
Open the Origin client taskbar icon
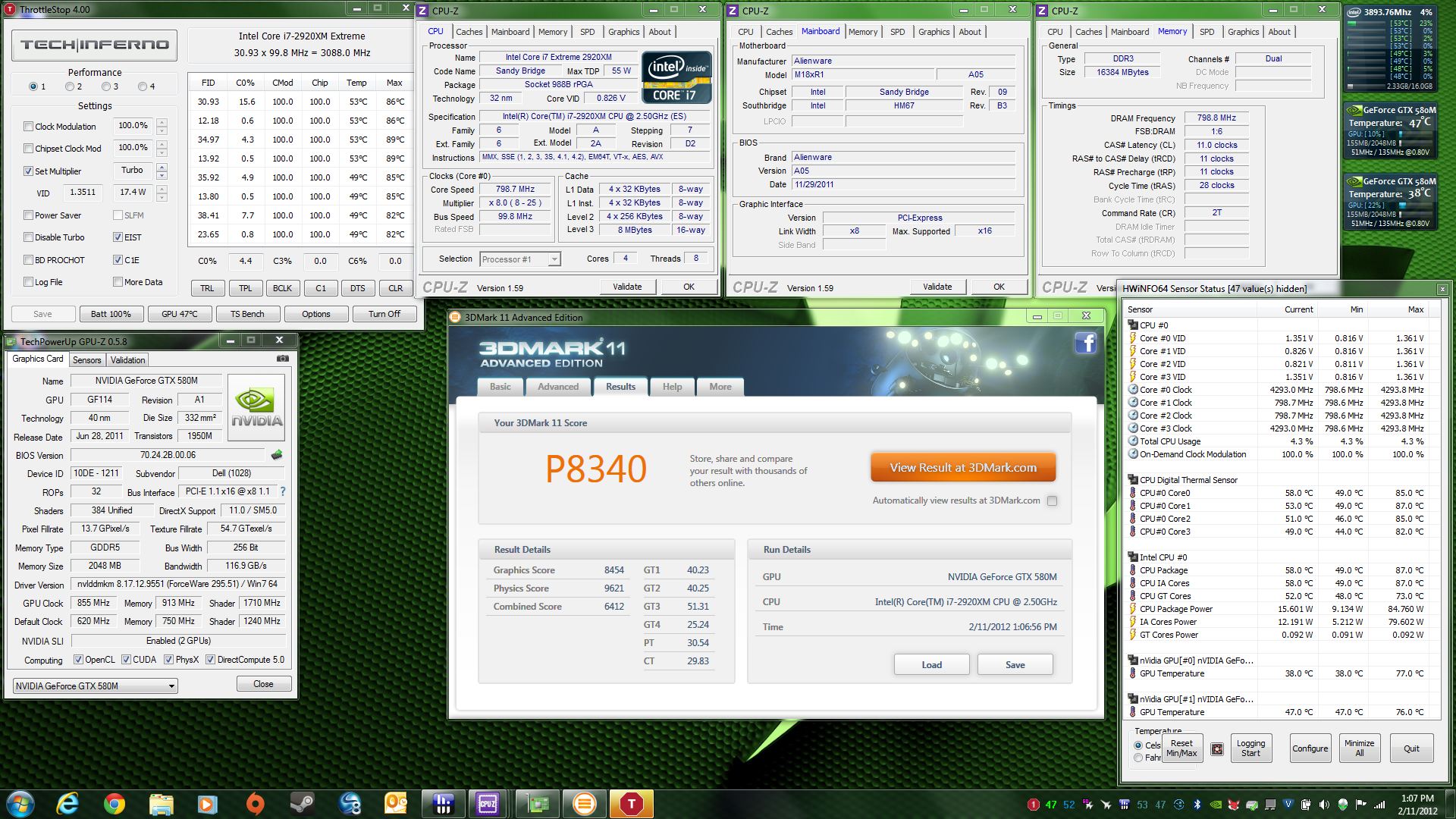(255, 804)
